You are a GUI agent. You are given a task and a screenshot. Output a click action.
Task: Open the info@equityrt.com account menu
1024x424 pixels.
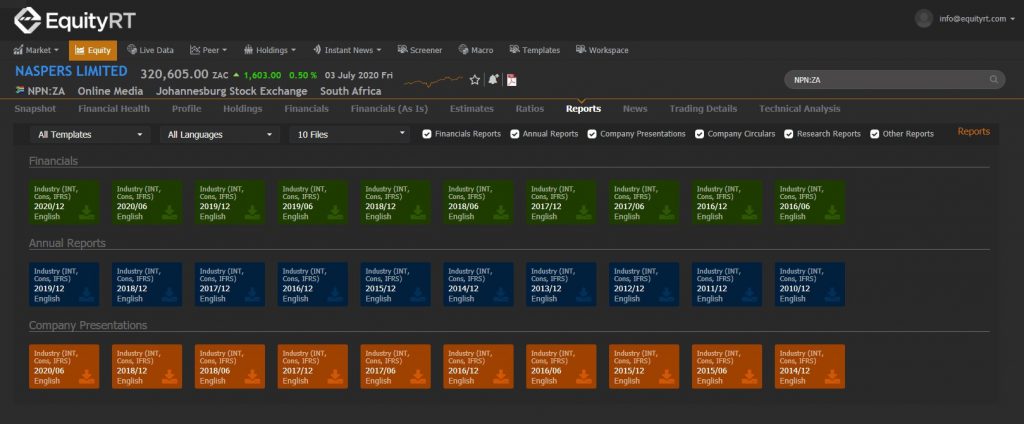976,19
